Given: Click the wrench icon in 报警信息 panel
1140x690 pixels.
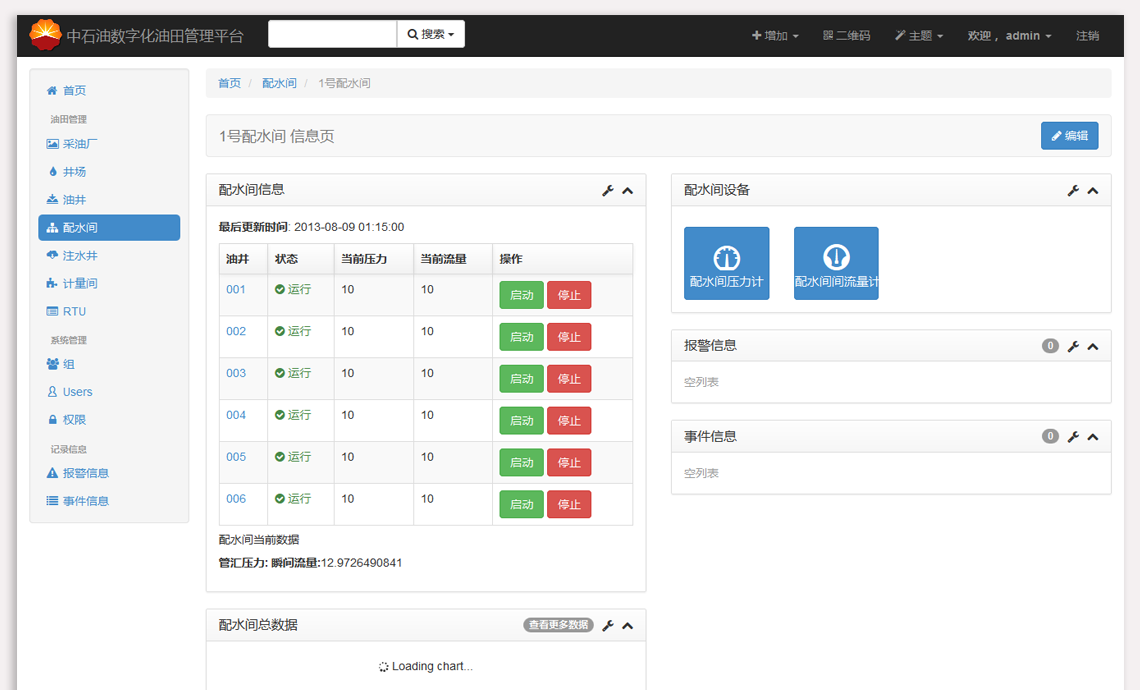Looking at the screenshot, I should [x=1073, y=346].
